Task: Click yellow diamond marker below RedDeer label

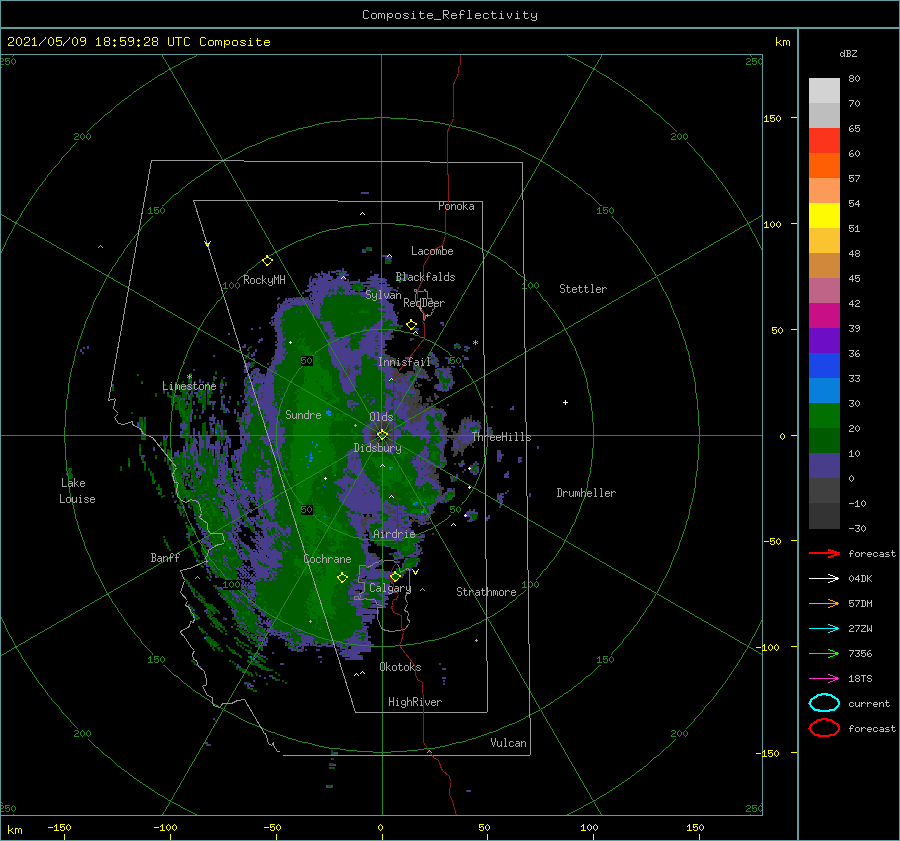Action: (x=411, y=325)
